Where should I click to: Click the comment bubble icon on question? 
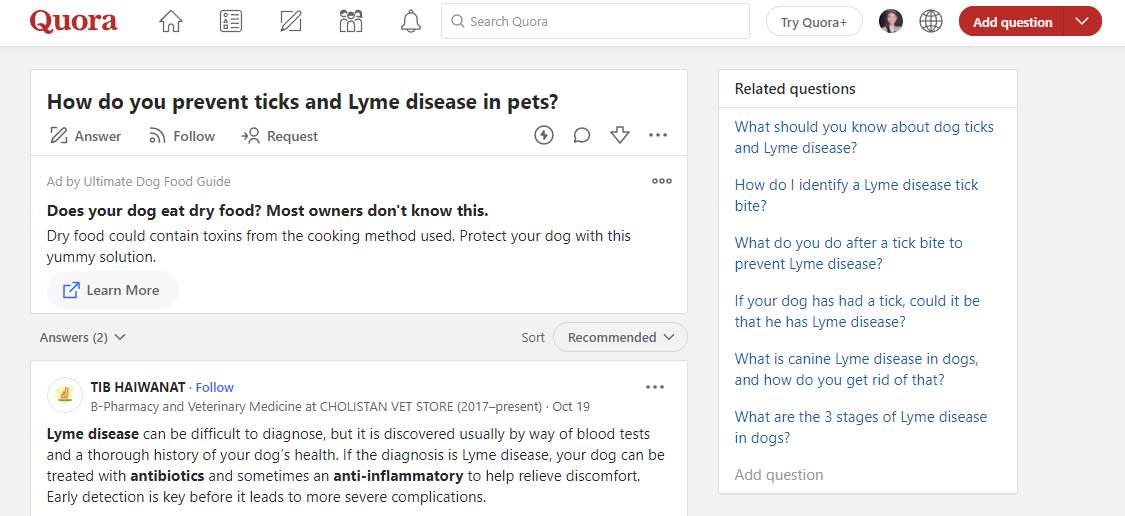(582, 135)
